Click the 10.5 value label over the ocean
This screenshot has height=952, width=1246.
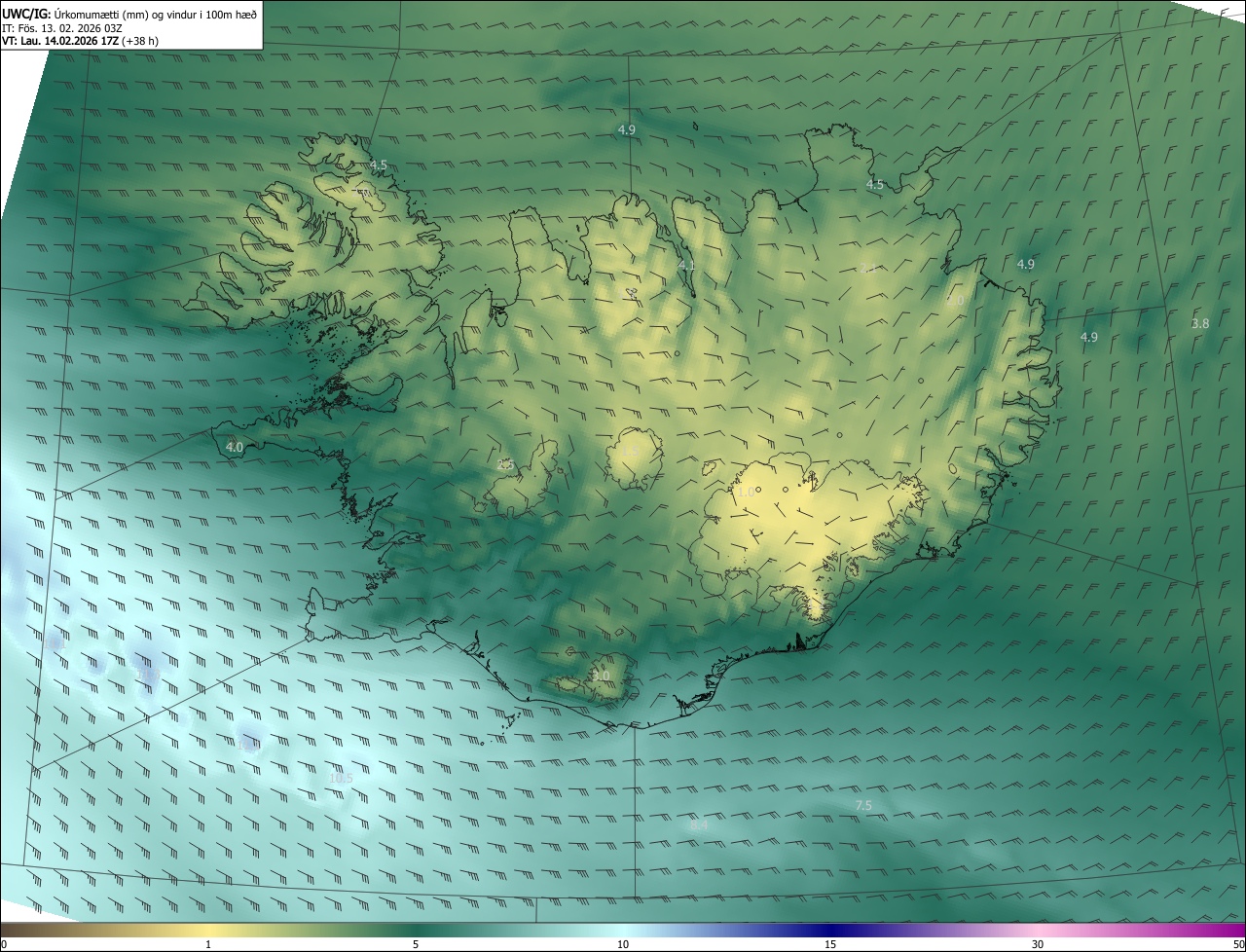pos(341,779)
